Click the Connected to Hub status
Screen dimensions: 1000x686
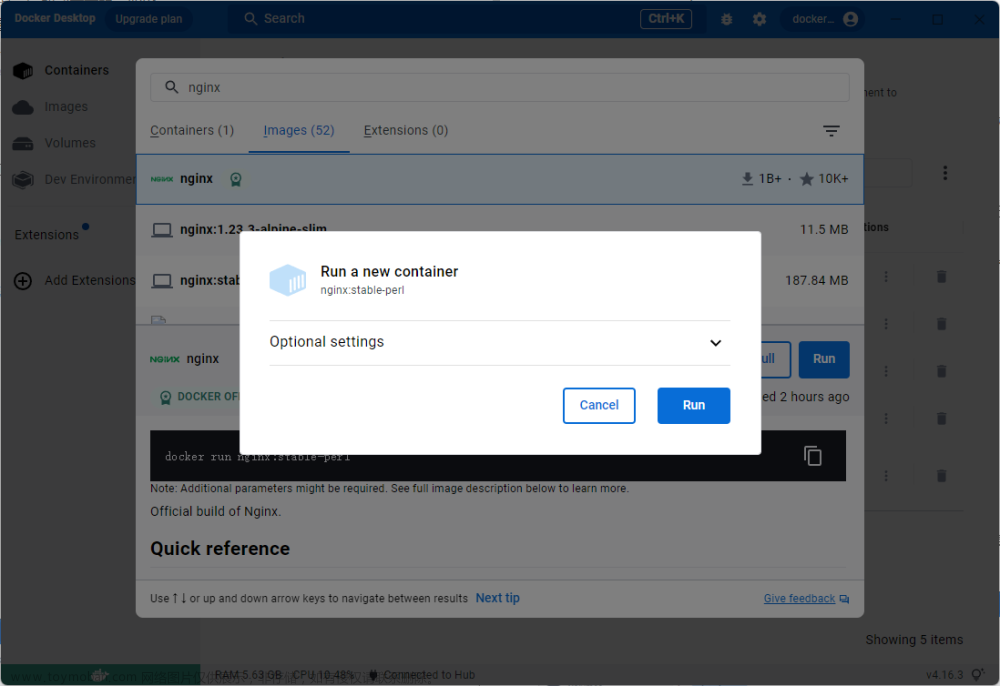422,675
